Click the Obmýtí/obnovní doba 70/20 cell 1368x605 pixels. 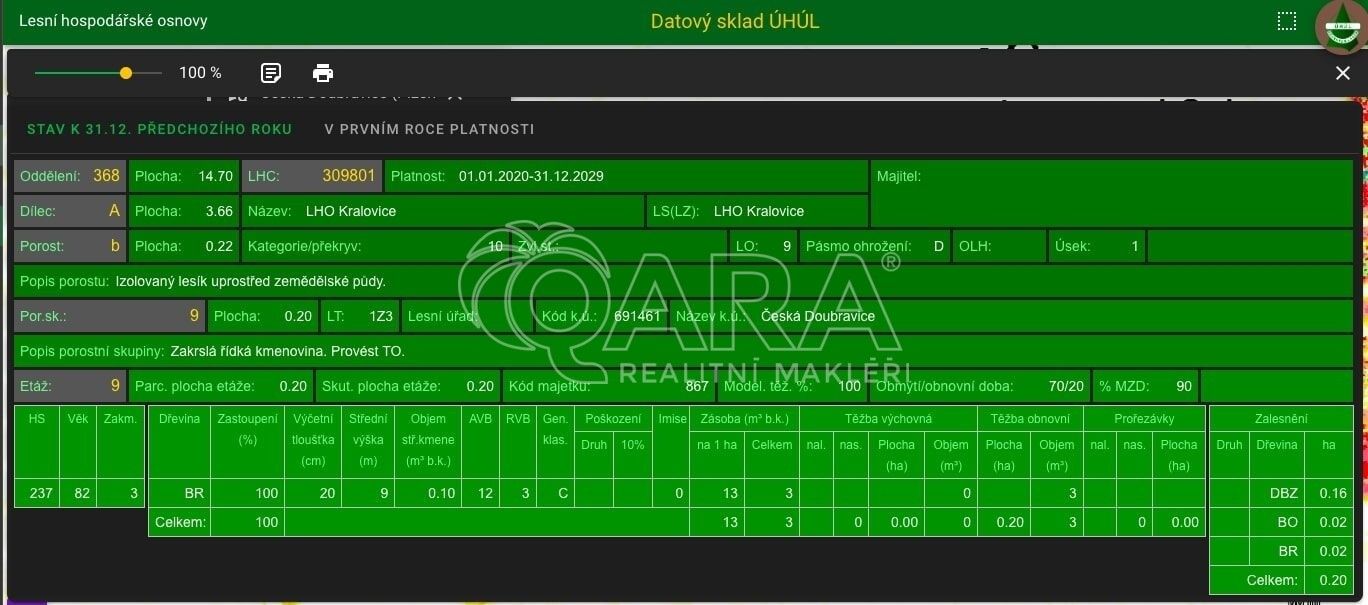pos(980,386)
